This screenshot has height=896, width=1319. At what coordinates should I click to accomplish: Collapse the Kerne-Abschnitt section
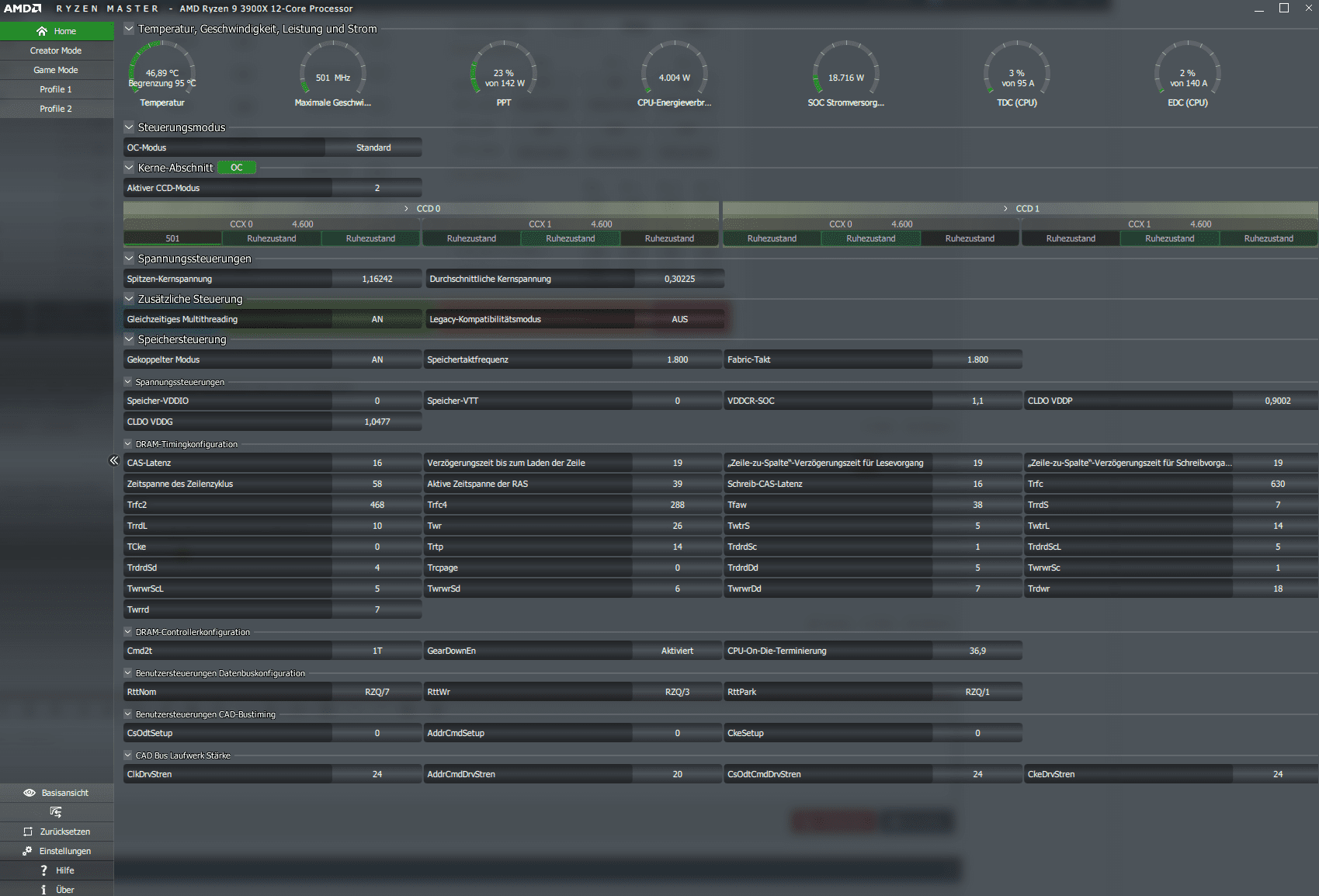pyautogui.click(x=129, y=167)
